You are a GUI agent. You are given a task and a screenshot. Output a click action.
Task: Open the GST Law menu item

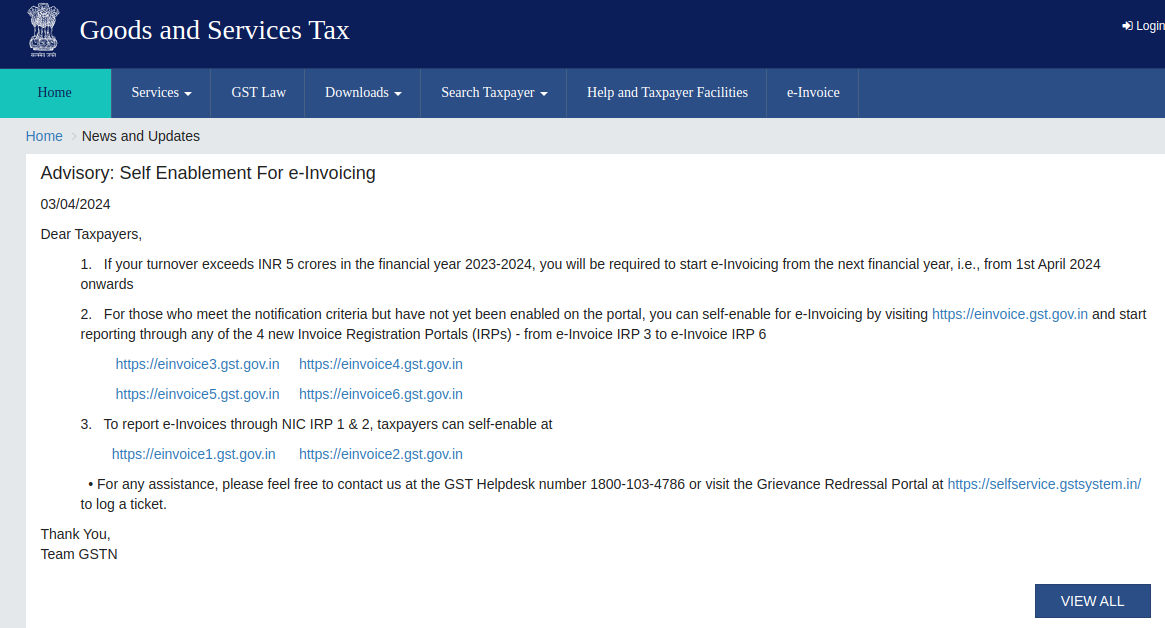coord(258,93)
